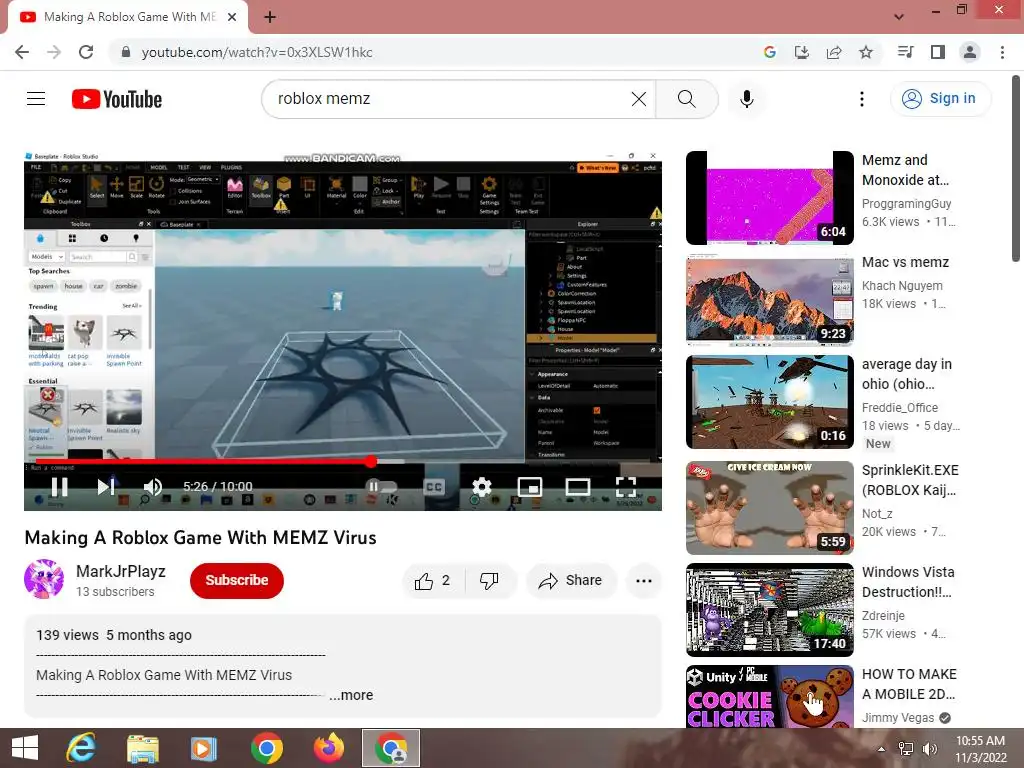Image resolution: width=1024 pixels, height=768 pixels.
Task: Expand description with ...more
Action: [351, 696]
